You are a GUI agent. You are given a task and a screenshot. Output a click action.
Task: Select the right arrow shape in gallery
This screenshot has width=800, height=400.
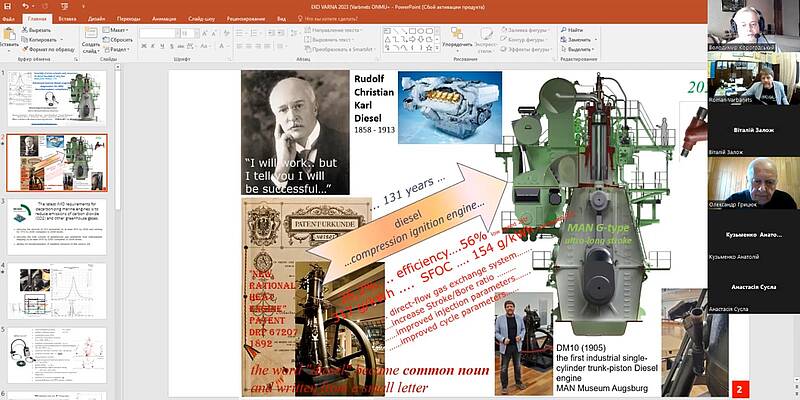click(412, 39)
